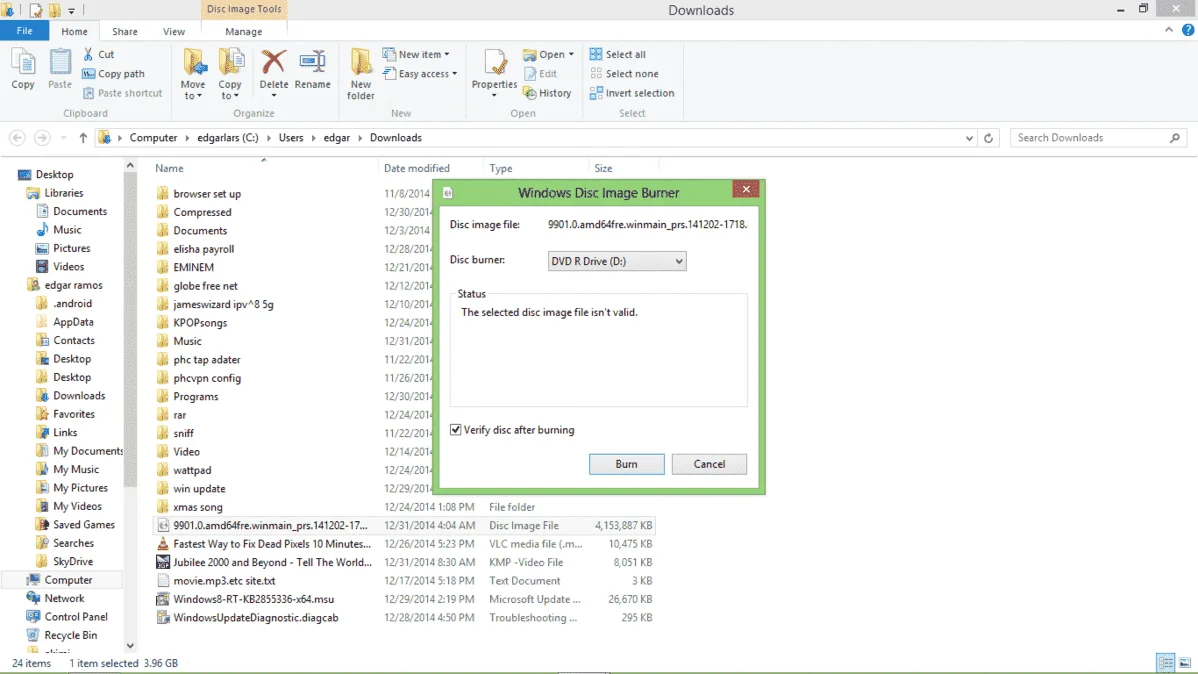Click the Users breadcrumb in the address bar
The height and width of the screenshot is (674, 1198).
pyautogui.click(x=291, y=138)
